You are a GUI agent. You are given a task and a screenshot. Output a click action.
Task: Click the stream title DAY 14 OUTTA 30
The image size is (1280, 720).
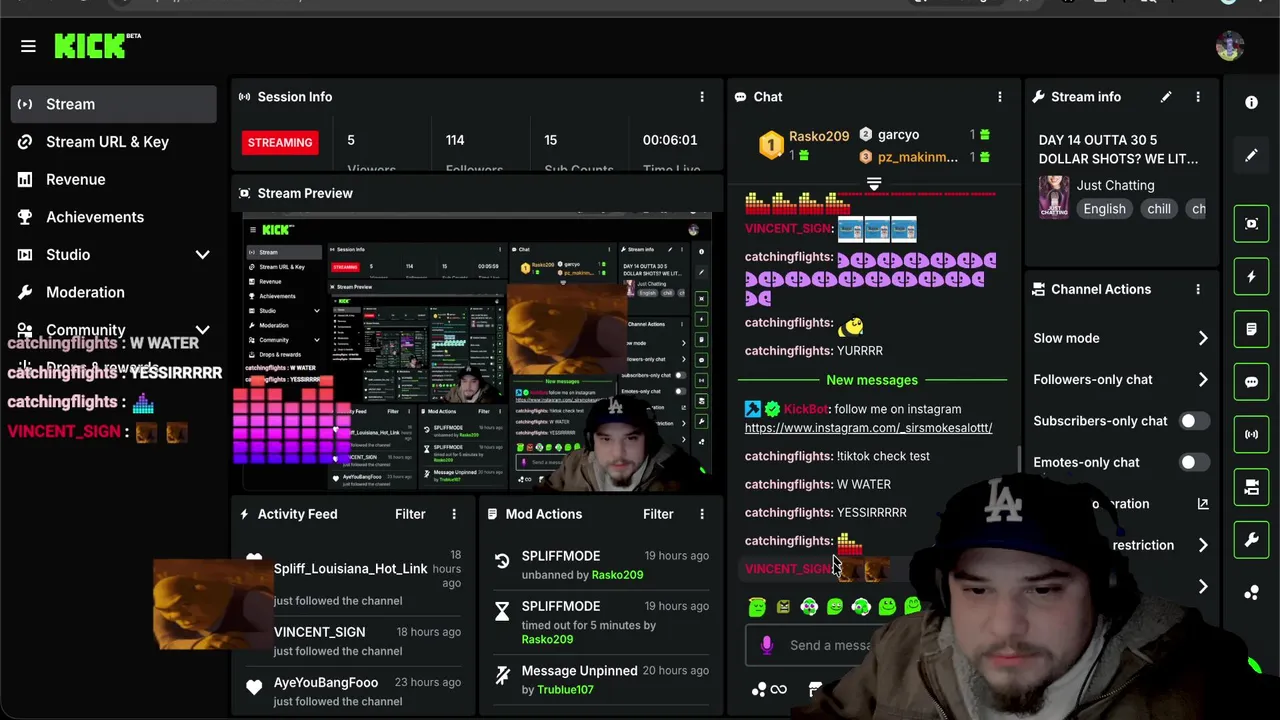pyautogui.click(x=1118, y=150)
